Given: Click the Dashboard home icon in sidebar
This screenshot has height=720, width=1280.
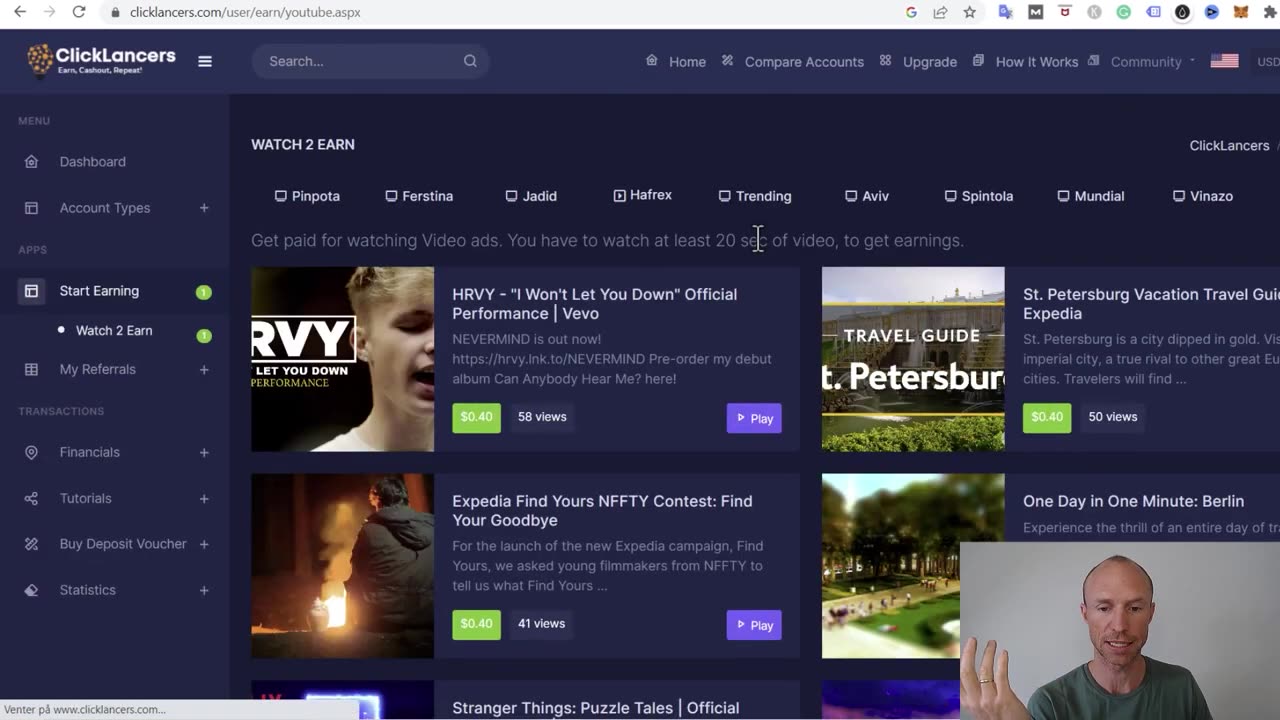Looking at the screenshot, I should [x=31, y=162].
